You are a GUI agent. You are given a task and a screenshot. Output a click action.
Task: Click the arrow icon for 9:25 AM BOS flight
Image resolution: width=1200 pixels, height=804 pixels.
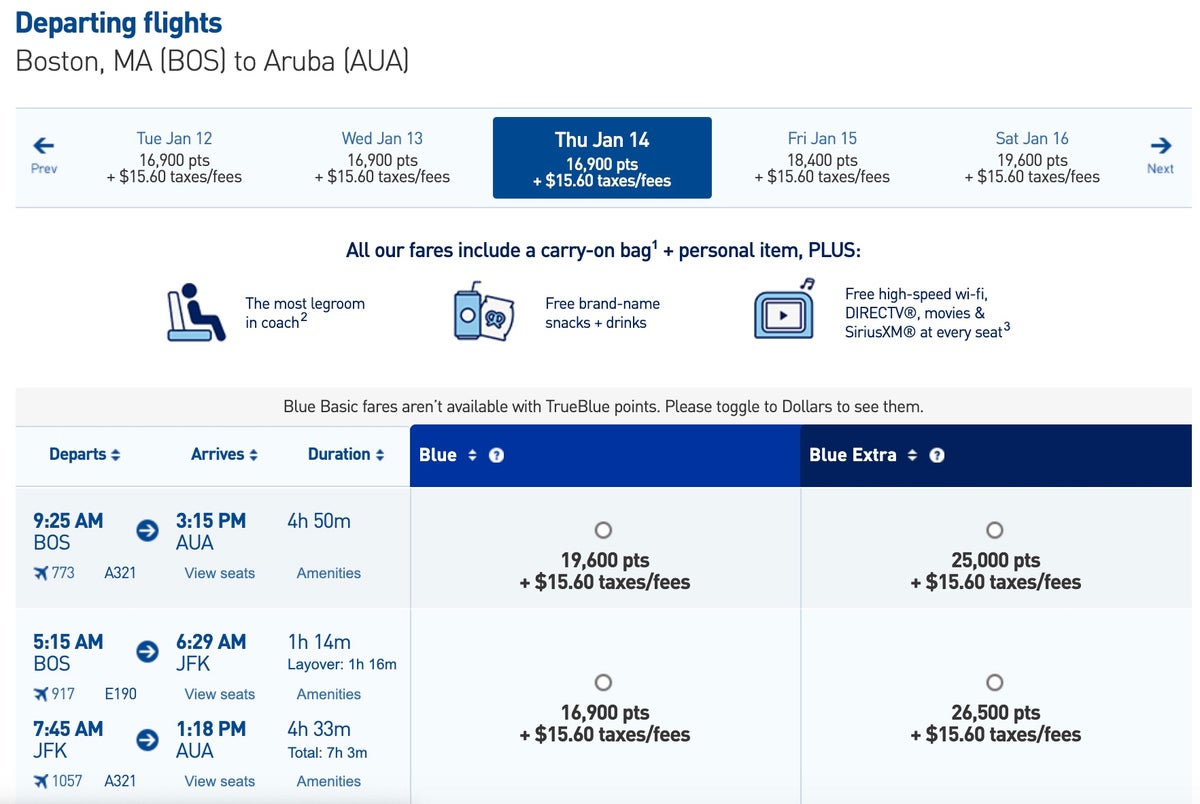tap(147, 531)
